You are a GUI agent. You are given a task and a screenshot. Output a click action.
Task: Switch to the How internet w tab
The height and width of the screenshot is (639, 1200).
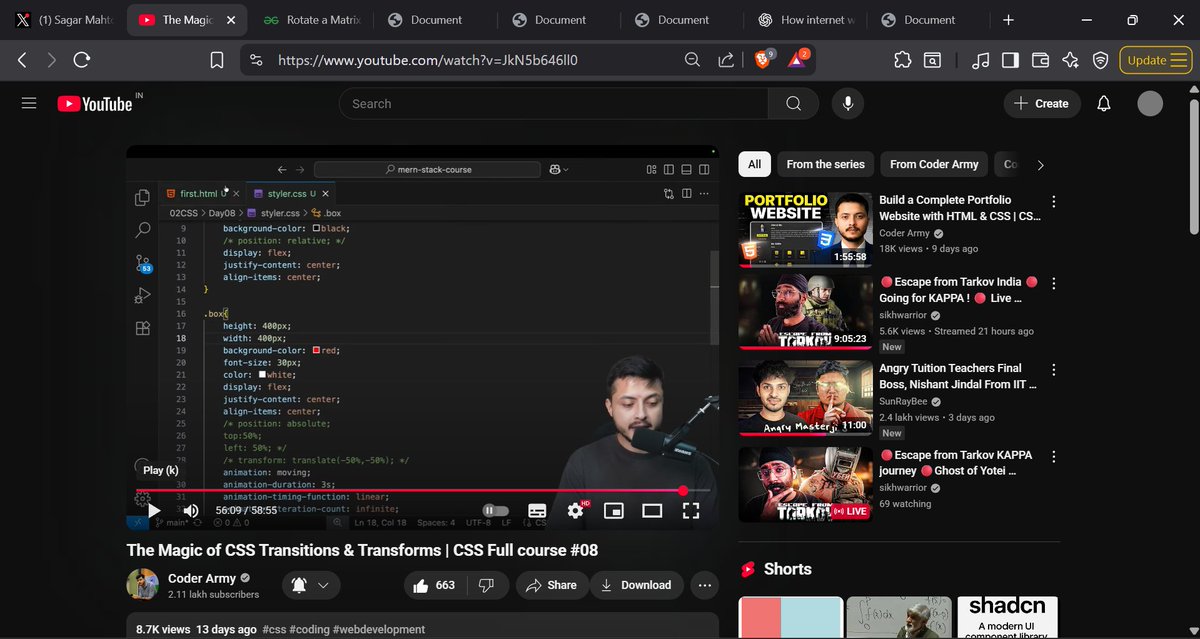tap(806, 19)
